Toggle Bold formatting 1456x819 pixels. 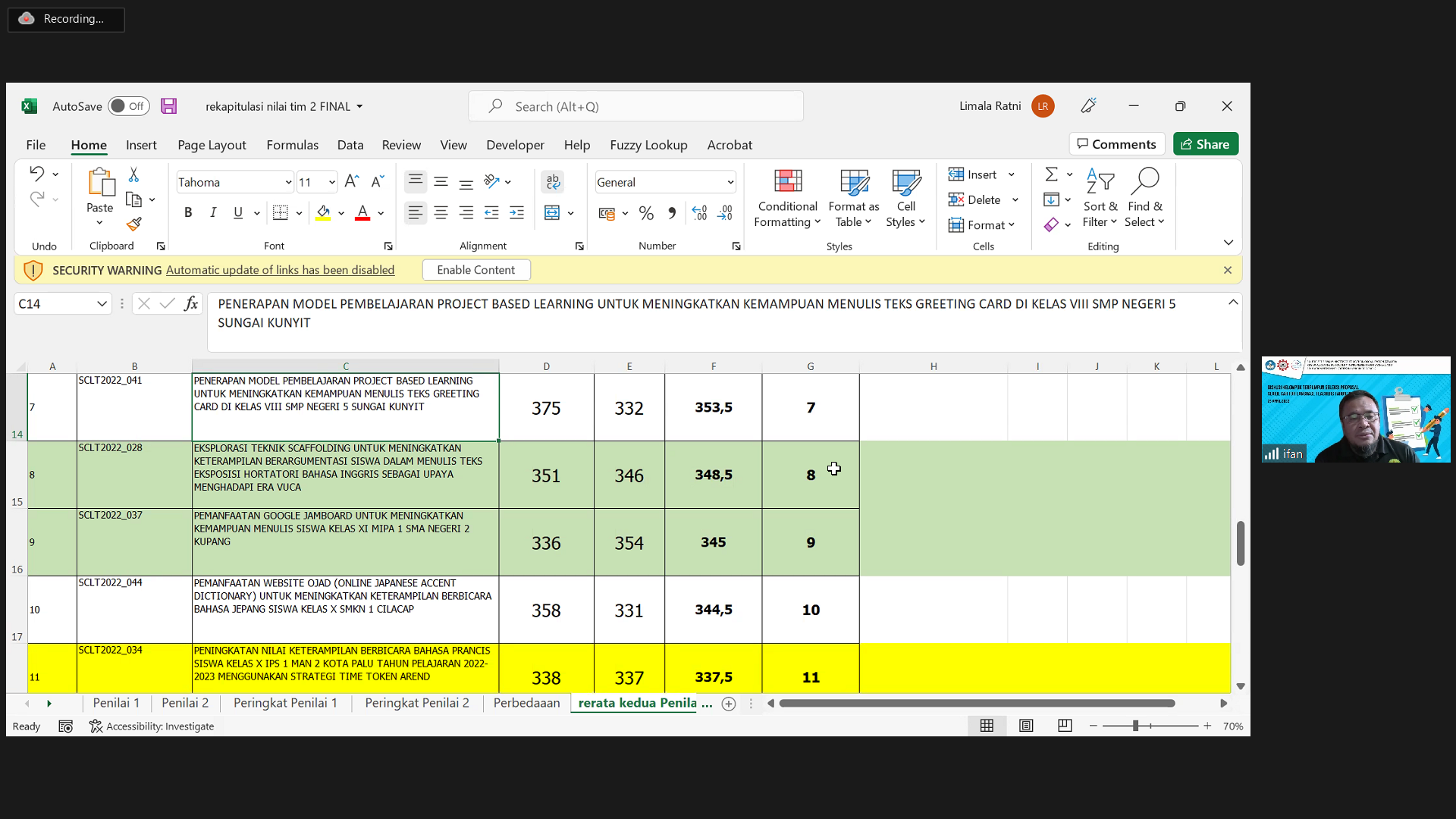pos(188,213)
